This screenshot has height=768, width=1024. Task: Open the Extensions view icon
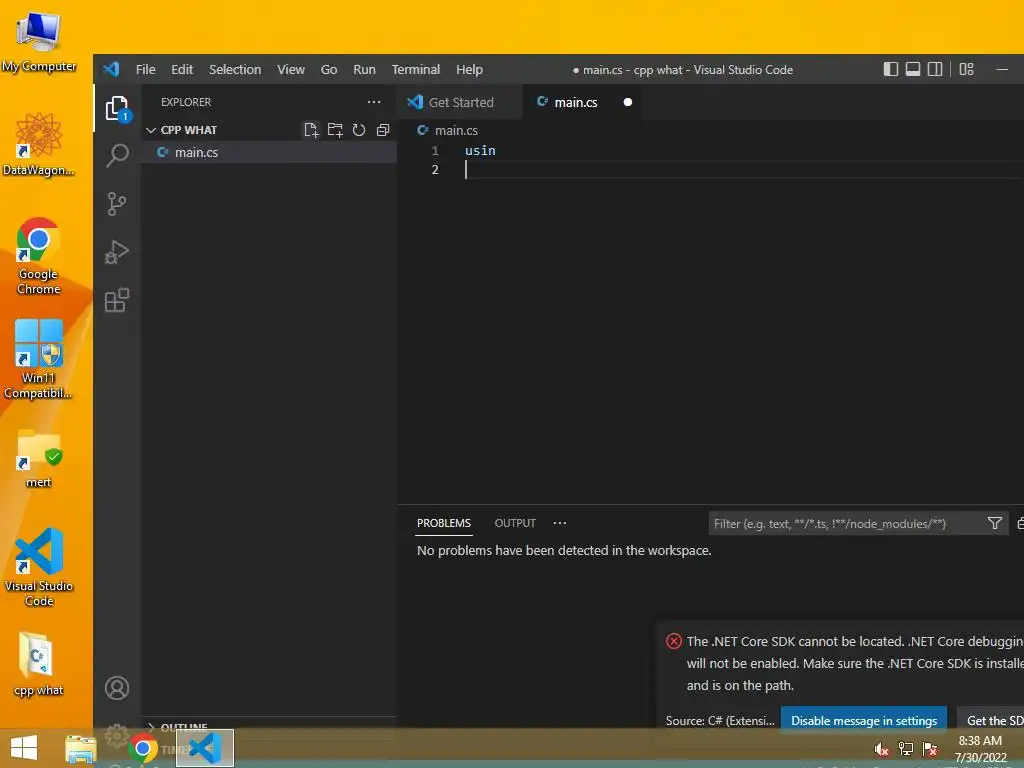tap(117, 300)
